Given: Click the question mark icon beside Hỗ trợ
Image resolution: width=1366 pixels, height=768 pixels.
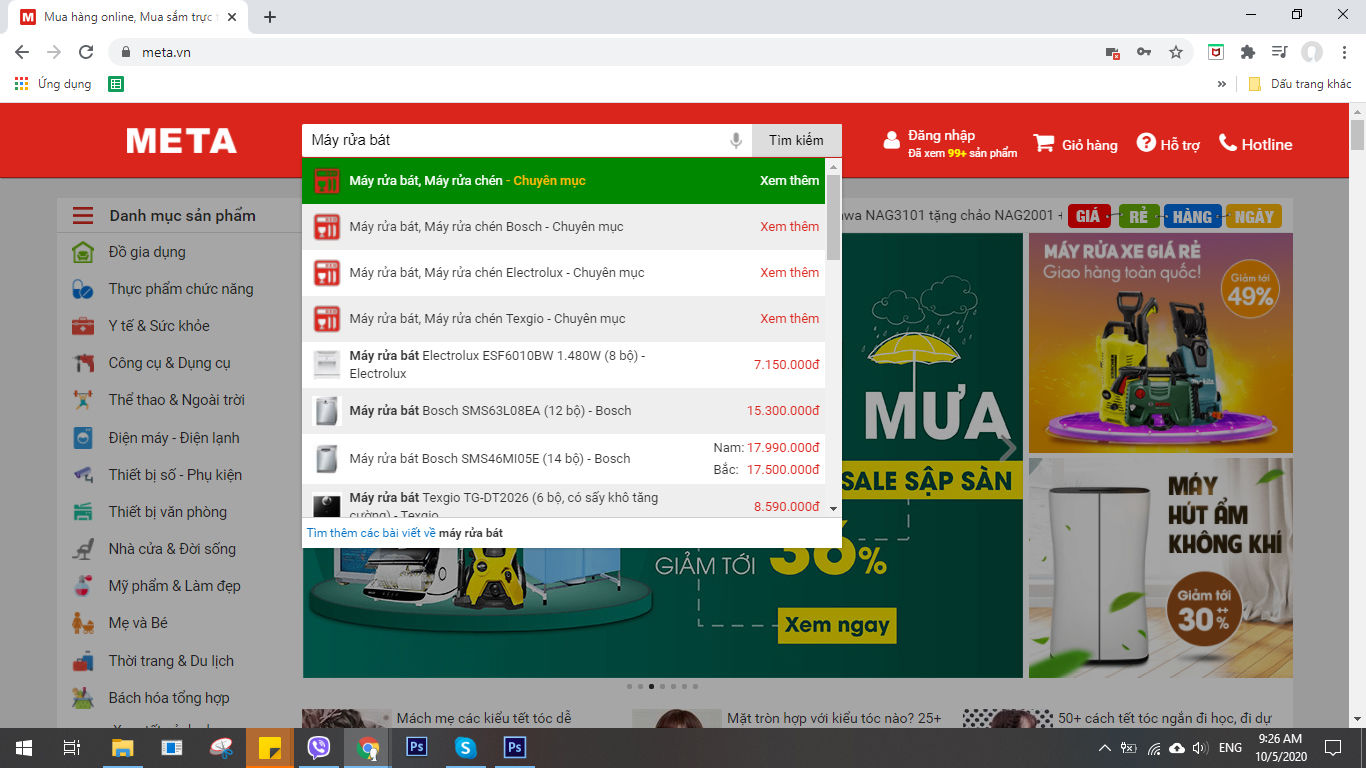Looking at the screenshot, I should [x=1146, y=143].
